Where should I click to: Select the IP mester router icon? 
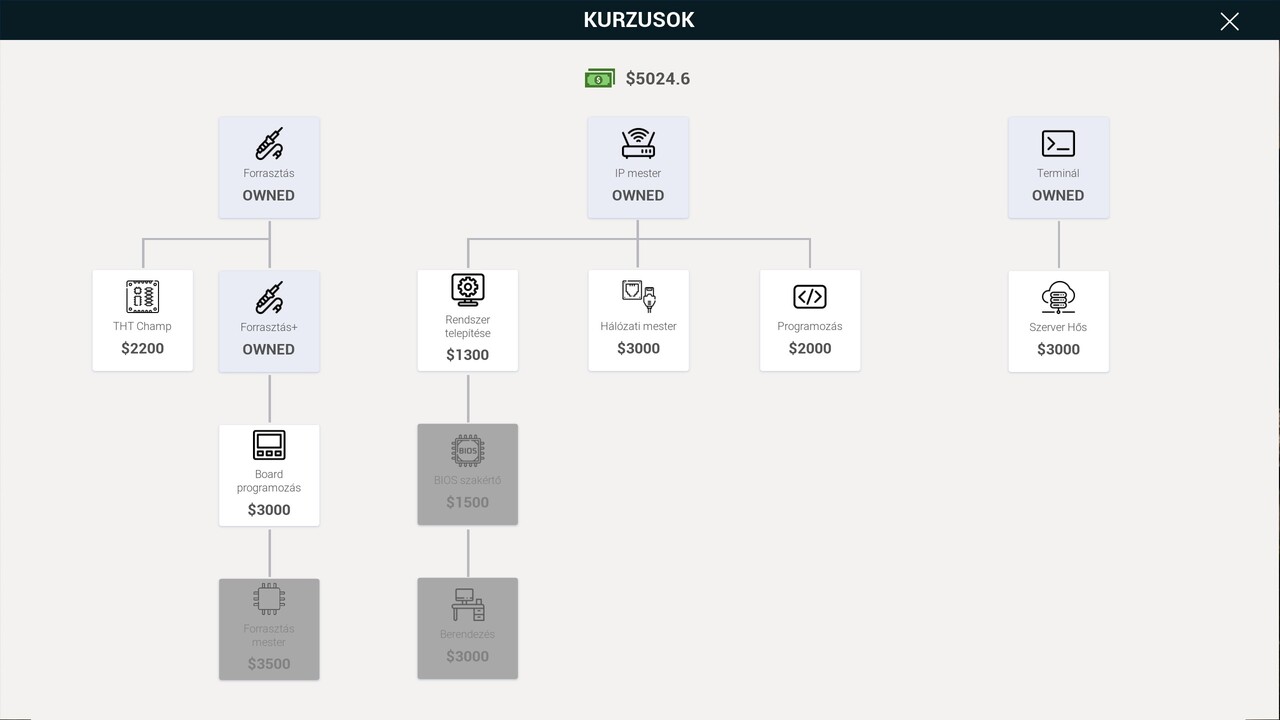coord(638,144)
